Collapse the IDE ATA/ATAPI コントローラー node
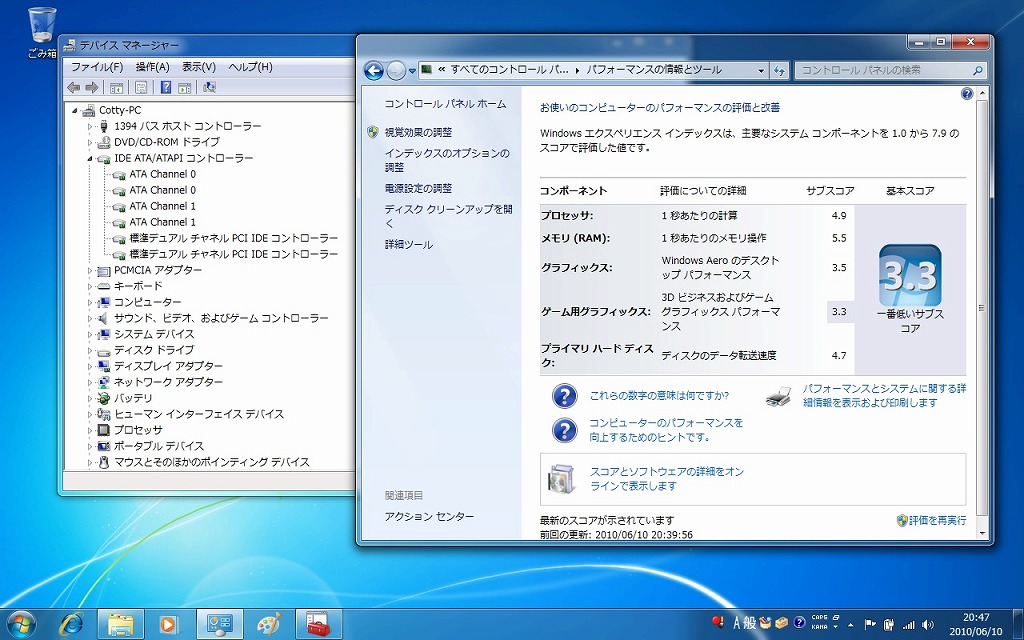1024x640 pixels. pyautogui.click(x=90, y=158)
